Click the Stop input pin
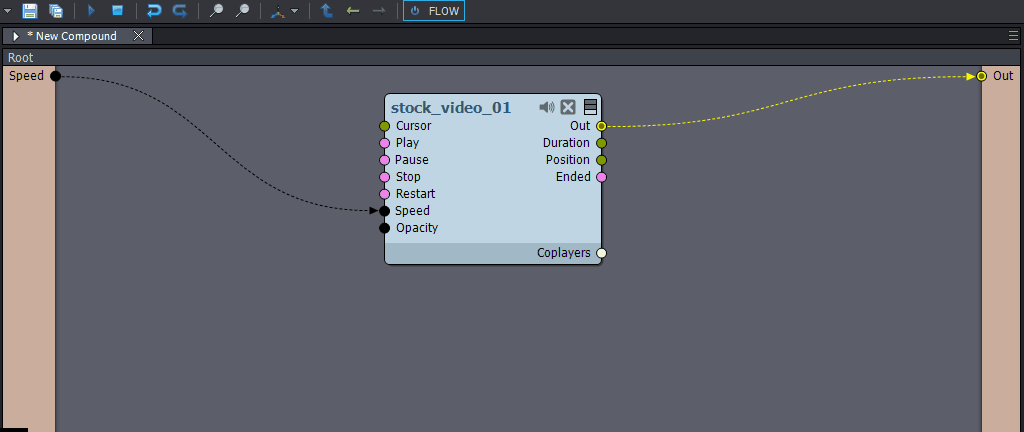This screenshot has height=432, width=1024. click(385, 177)
